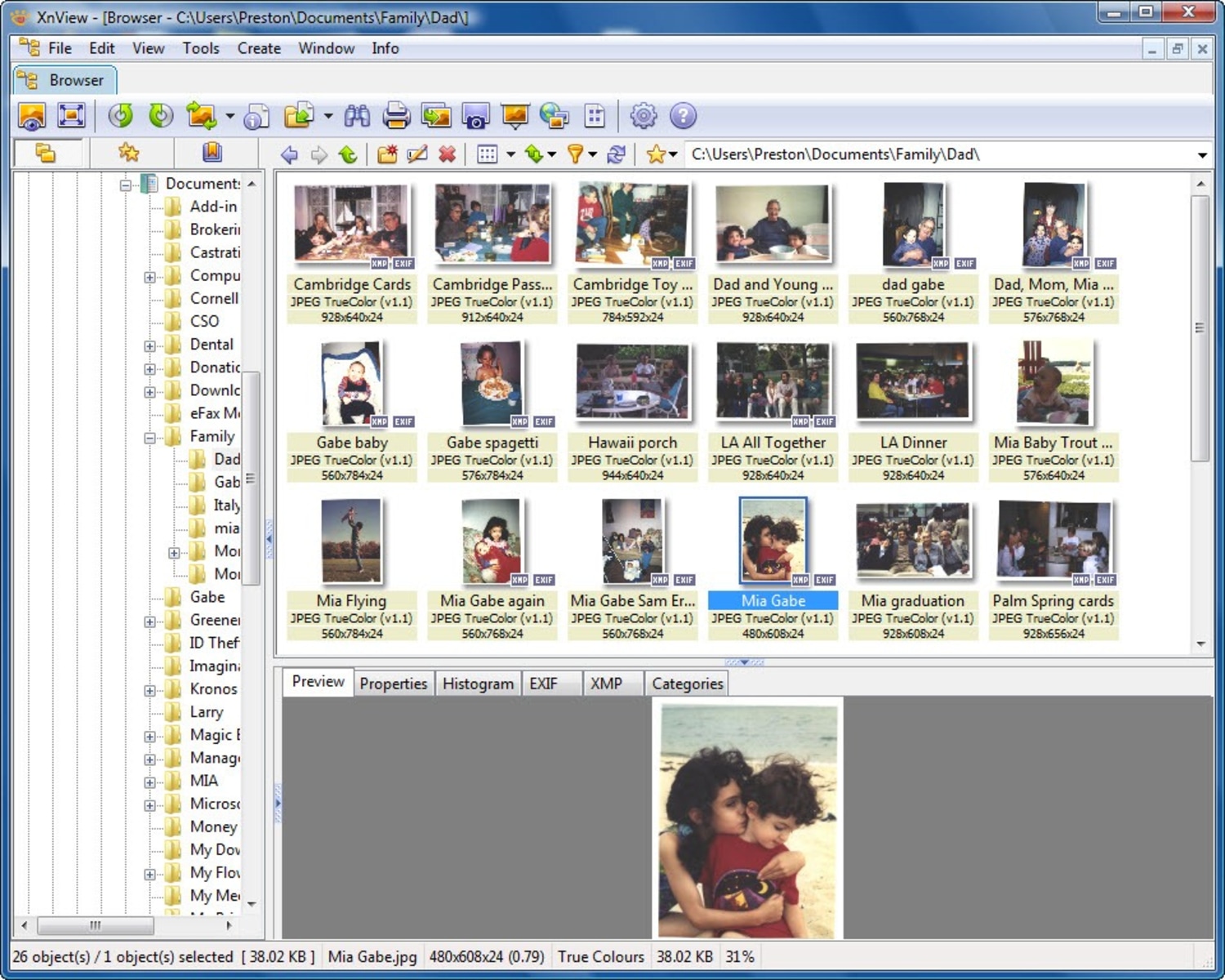
Task: Delete selection using the red X icon
Action: click(447, 154)
